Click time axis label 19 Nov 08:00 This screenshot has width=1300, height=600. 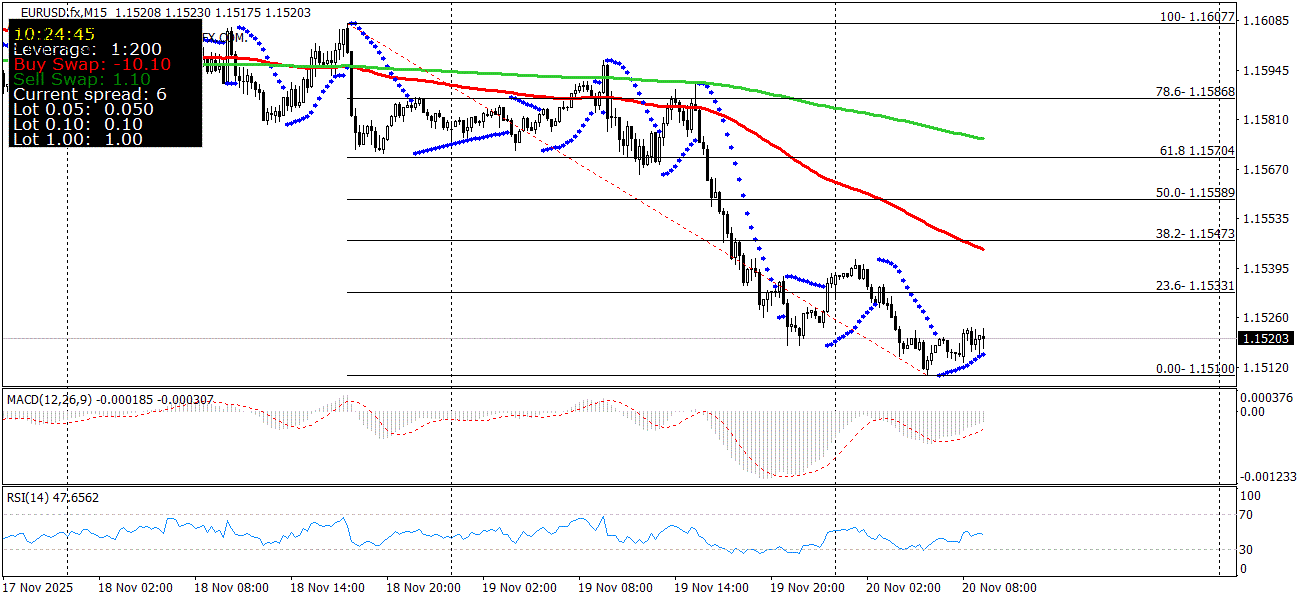coord(616,587)
